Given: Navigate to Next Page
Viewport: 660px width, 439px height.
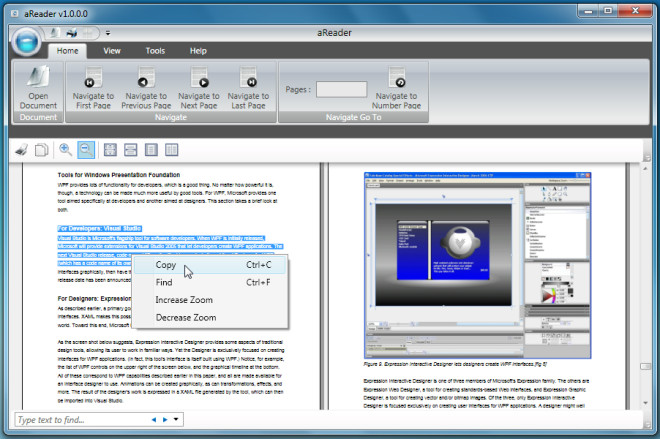Looking at the screenshot, I should [199, 88].
